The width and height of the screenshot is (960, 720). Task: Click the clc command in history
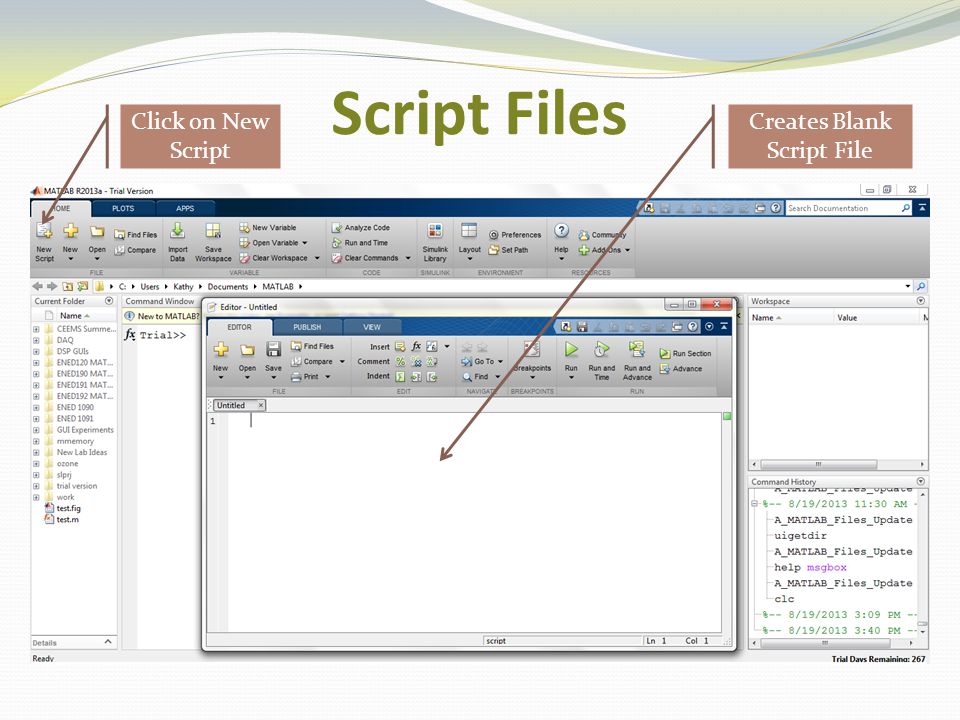tap(784, 599)
